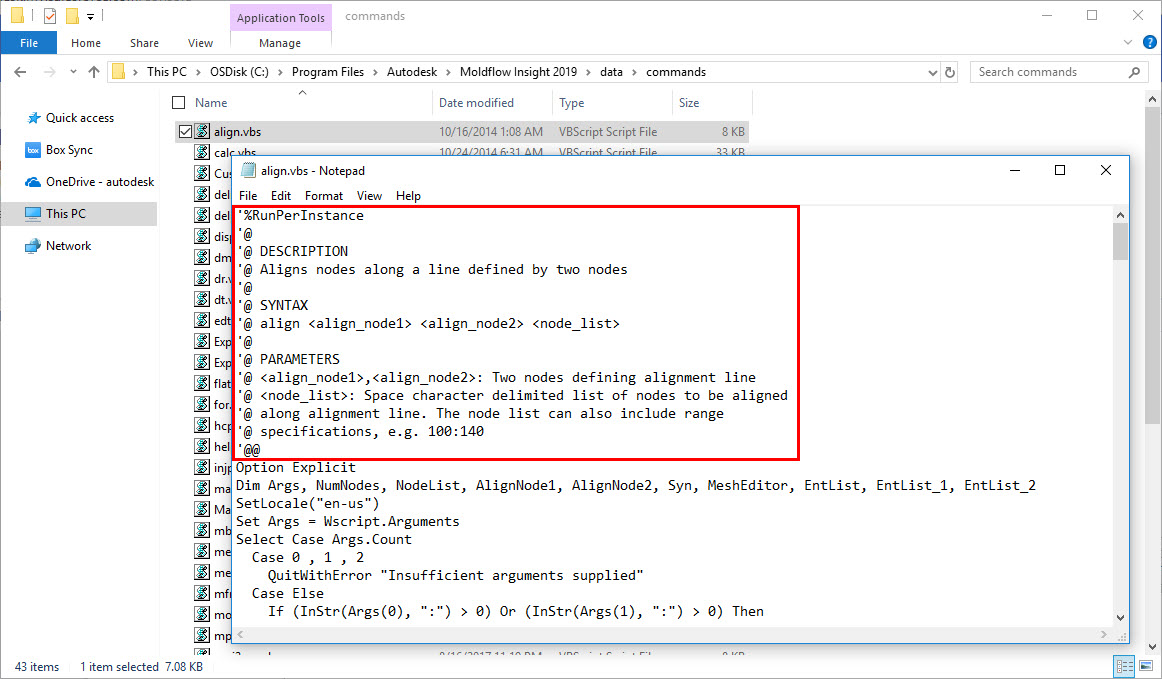Open the Customize Quick Access Toolbar dropdown
The height and width of the screenshot is (679, 1162).
coord(90,16)
